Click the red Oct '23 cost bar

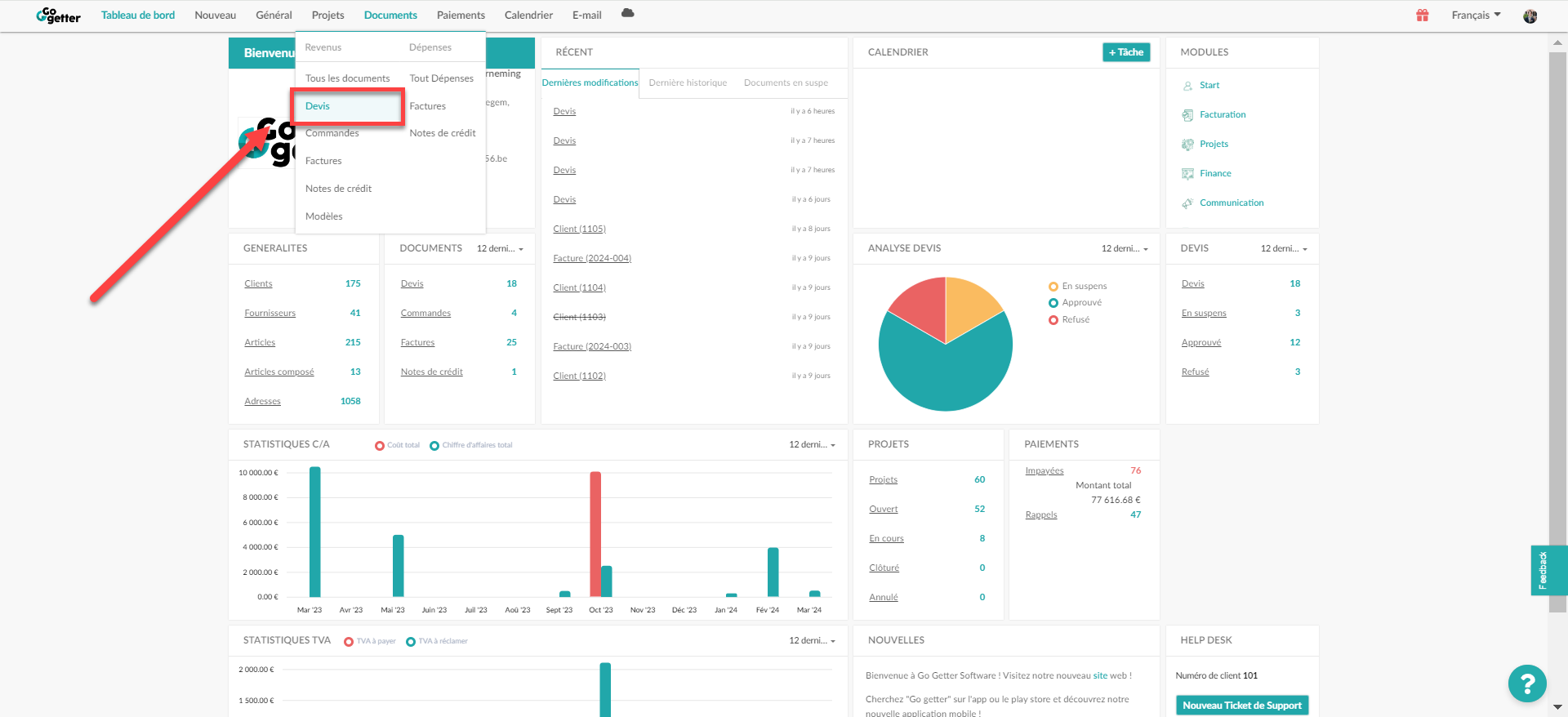(x=595, y=534)
